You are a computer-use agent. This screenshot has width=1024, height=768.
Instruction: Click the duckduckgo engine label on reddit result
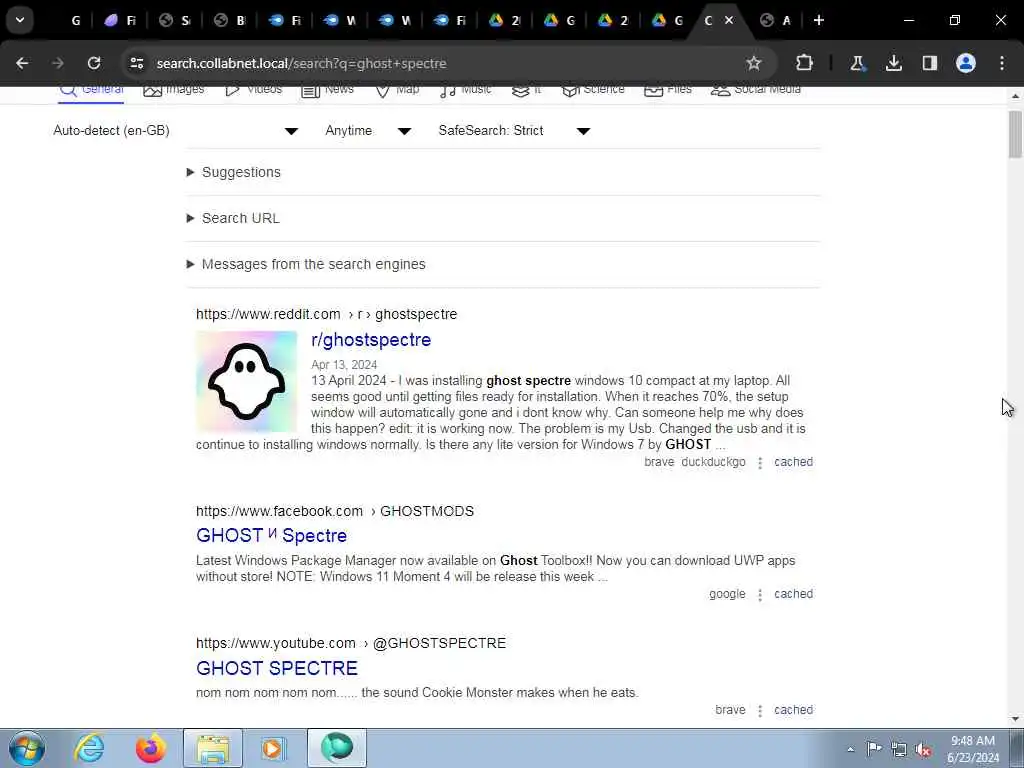click(x=713, y=462)
